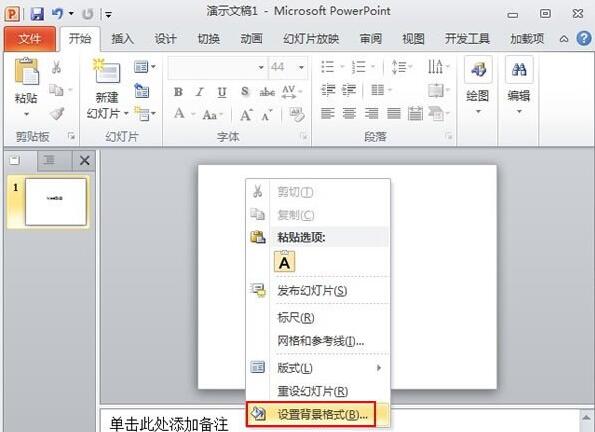Switch to the 设计 ribbon tab

(165, 39)
